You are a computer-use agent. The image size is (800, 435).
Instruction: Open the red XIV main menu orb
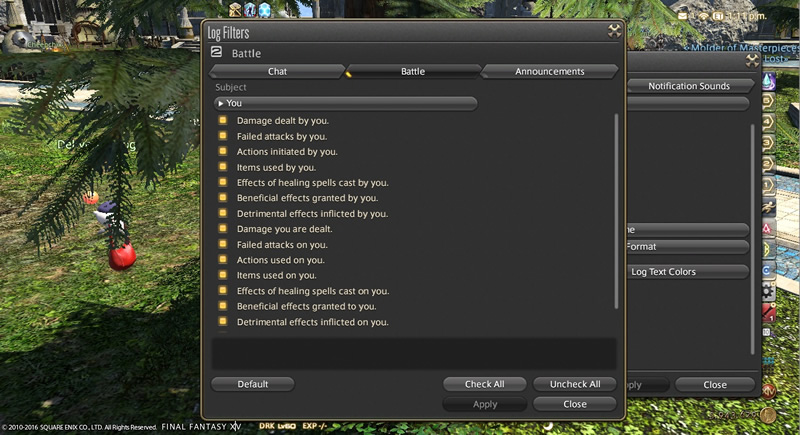768,391
